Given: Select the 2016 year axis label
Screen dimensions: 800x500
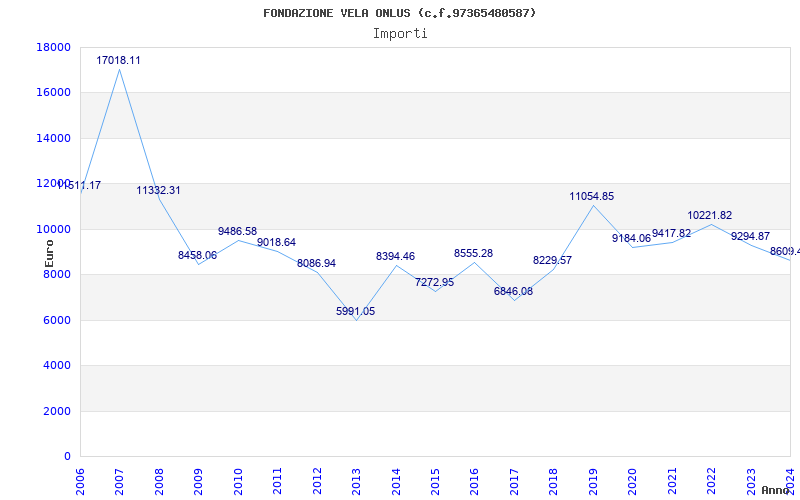Looking at the screenshot, I should pos(474,481).
